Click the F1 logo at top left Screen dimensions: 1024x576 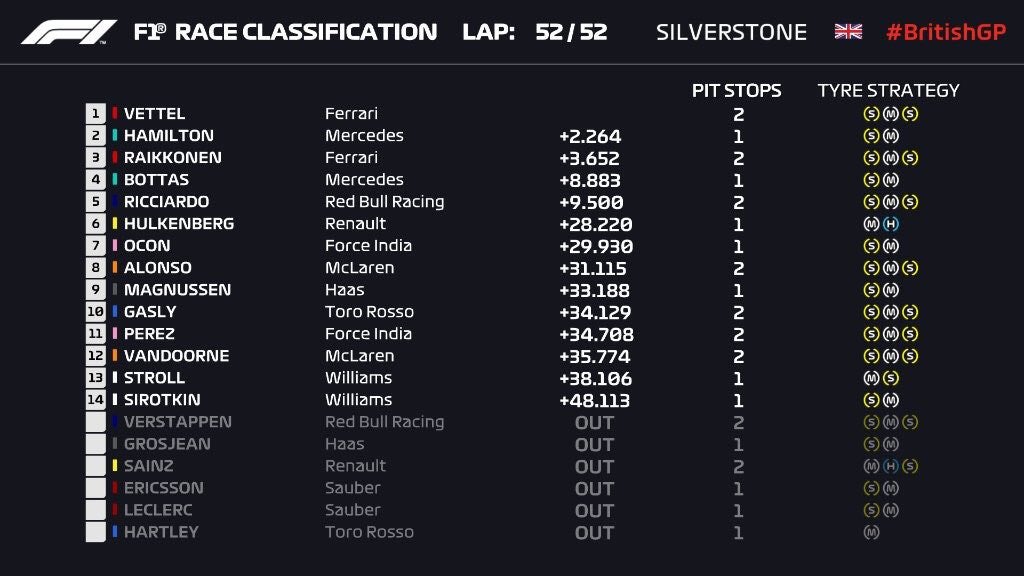coord(68,32)
